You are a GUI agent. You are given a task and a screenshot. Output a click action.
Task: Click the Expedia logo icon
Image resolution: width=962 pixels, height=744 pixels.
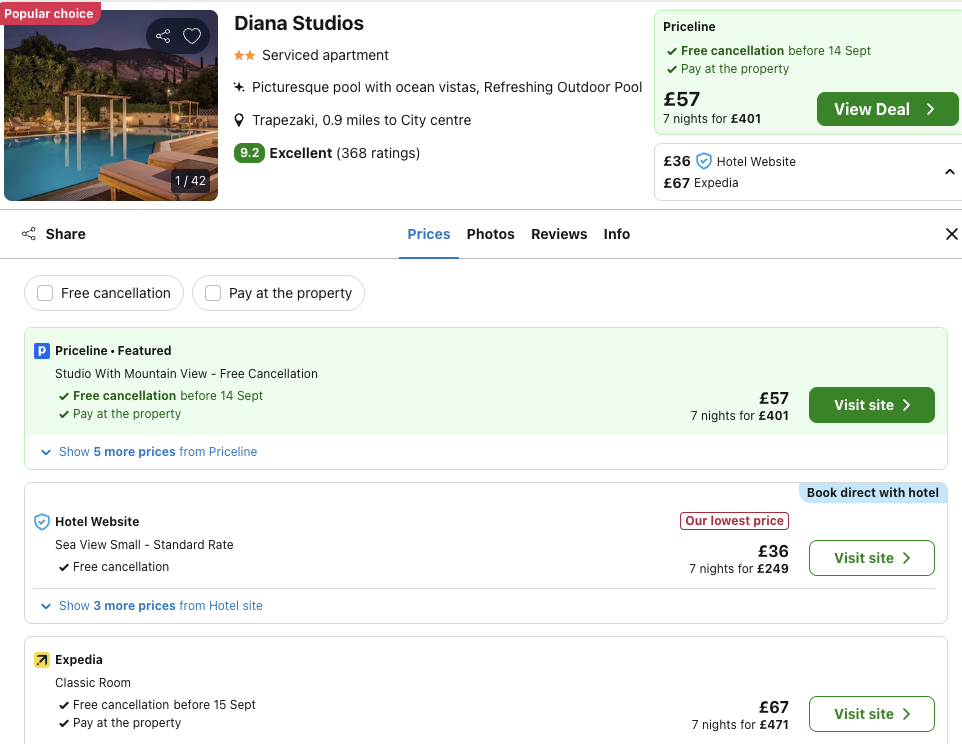pos(41,660)
